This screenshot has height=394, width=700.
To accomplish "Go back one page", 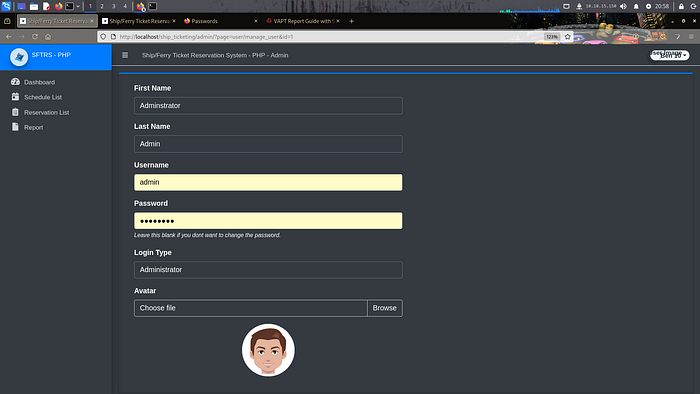I will pyautogui.click(x=9, y=37).
